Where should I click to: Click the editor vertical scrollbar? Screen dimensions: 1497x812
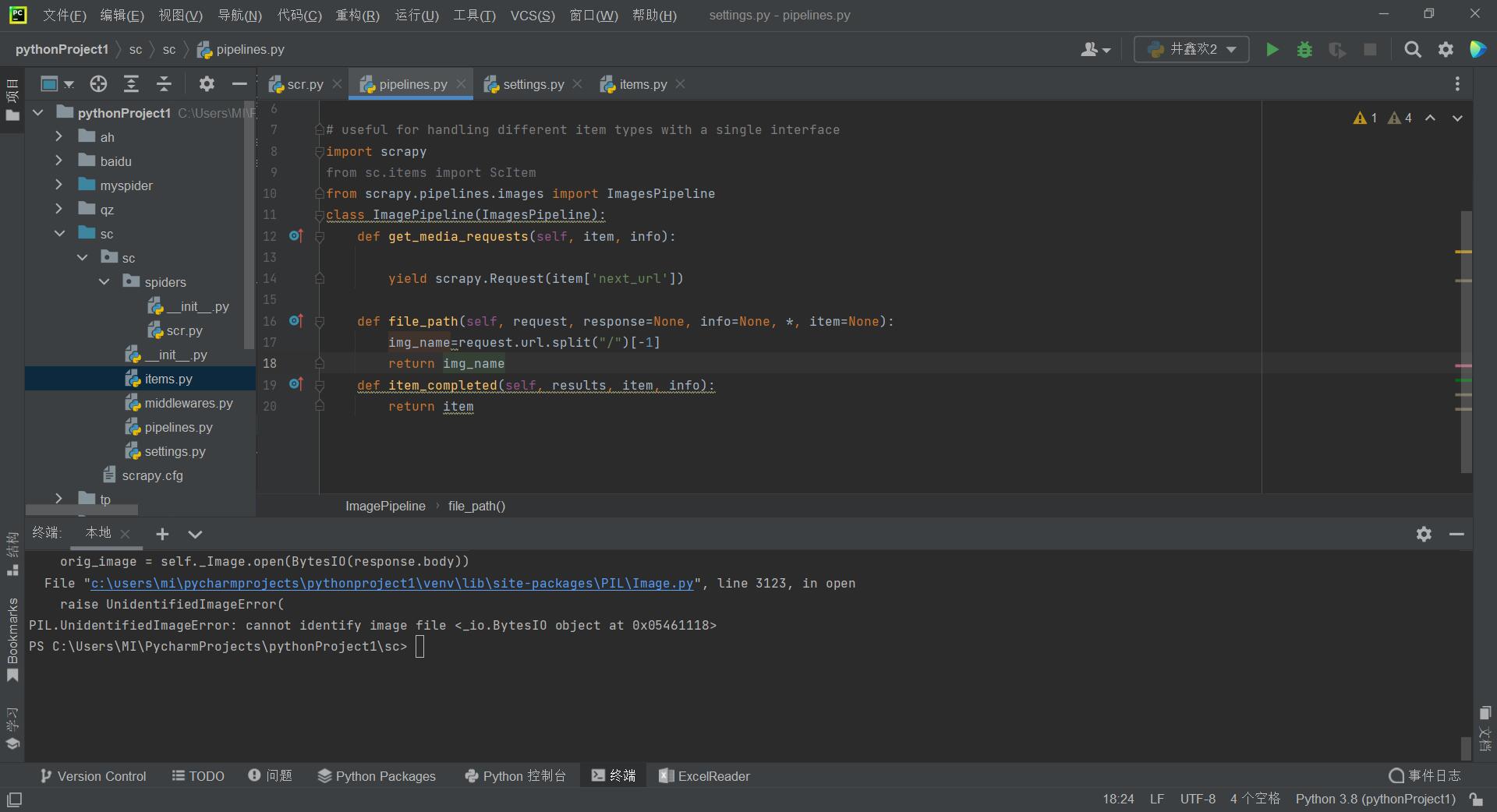1466,341
